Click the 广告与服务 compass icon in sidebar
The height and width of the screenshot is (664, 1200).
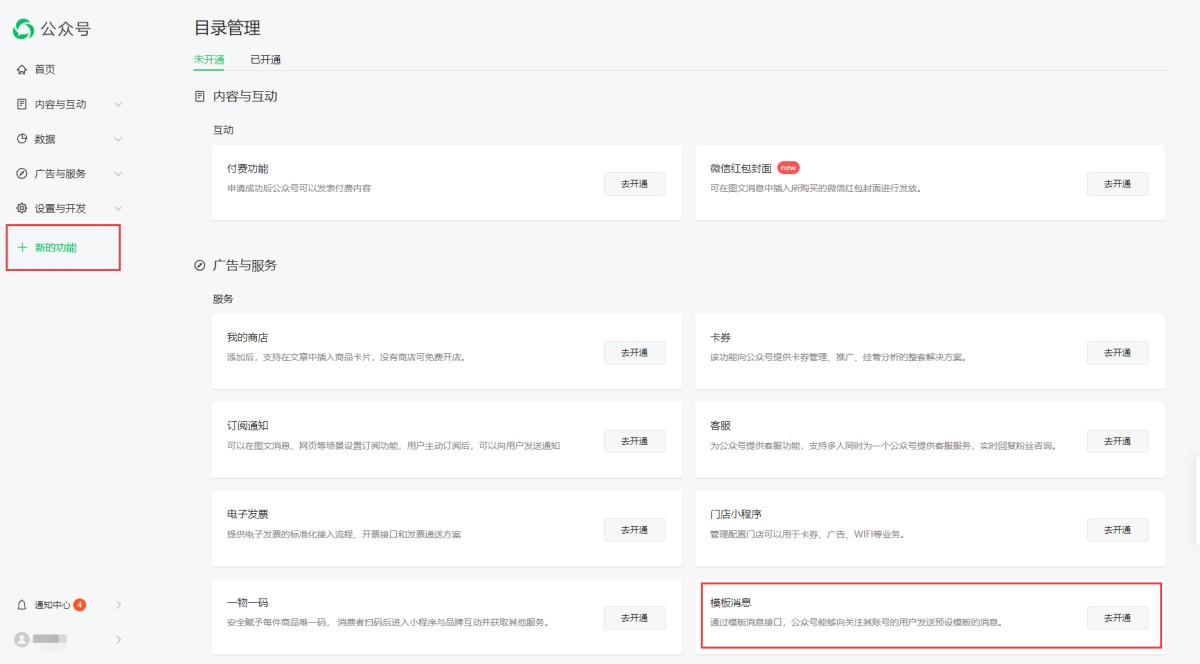click(22, 174)
